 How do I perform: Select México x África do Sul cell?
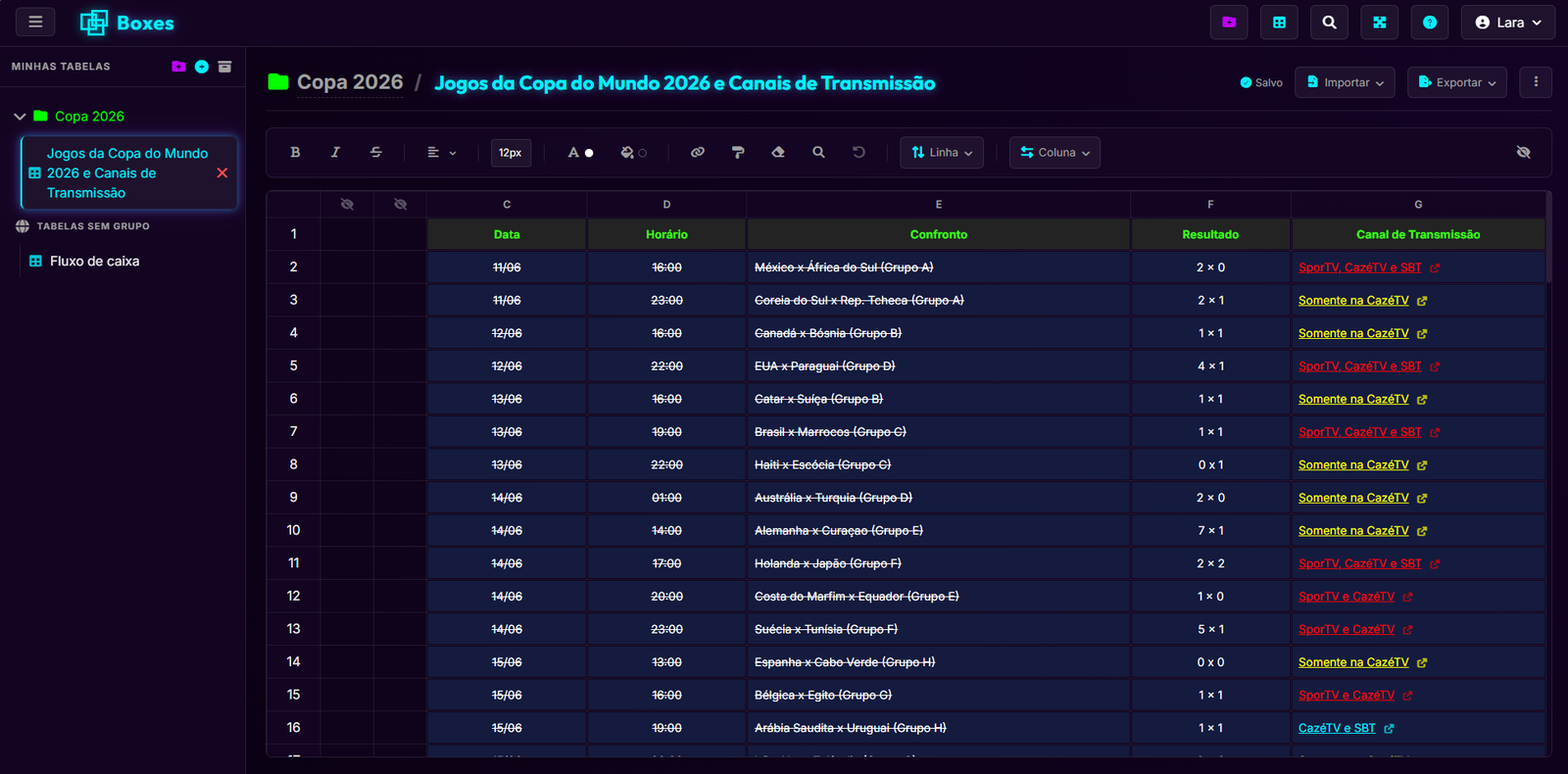[939, 267]
